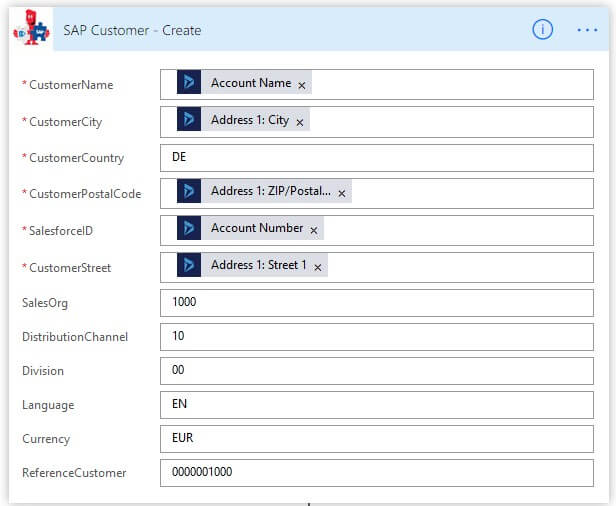Click the Dynamics icon on Street 1 token
Viewport: 616px width, 506px height.
point(189,265)
